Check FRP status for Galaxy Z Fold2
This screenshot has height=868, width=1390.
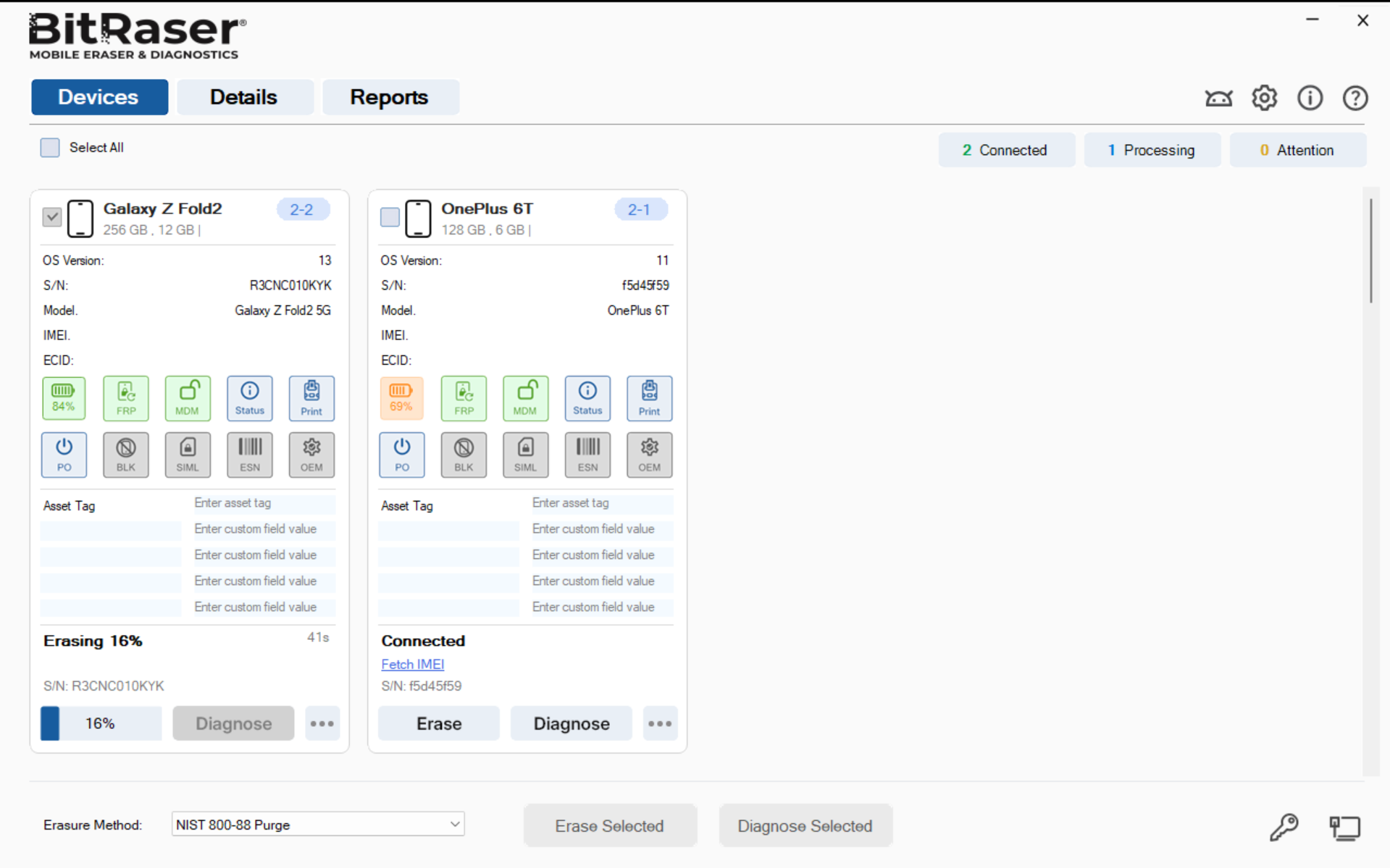click(126, 398)
